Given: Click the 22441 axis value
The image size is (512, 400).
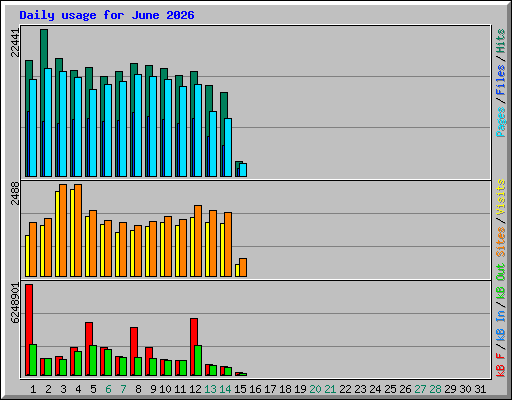Looking at the screenshot, I should coord(15,43).
